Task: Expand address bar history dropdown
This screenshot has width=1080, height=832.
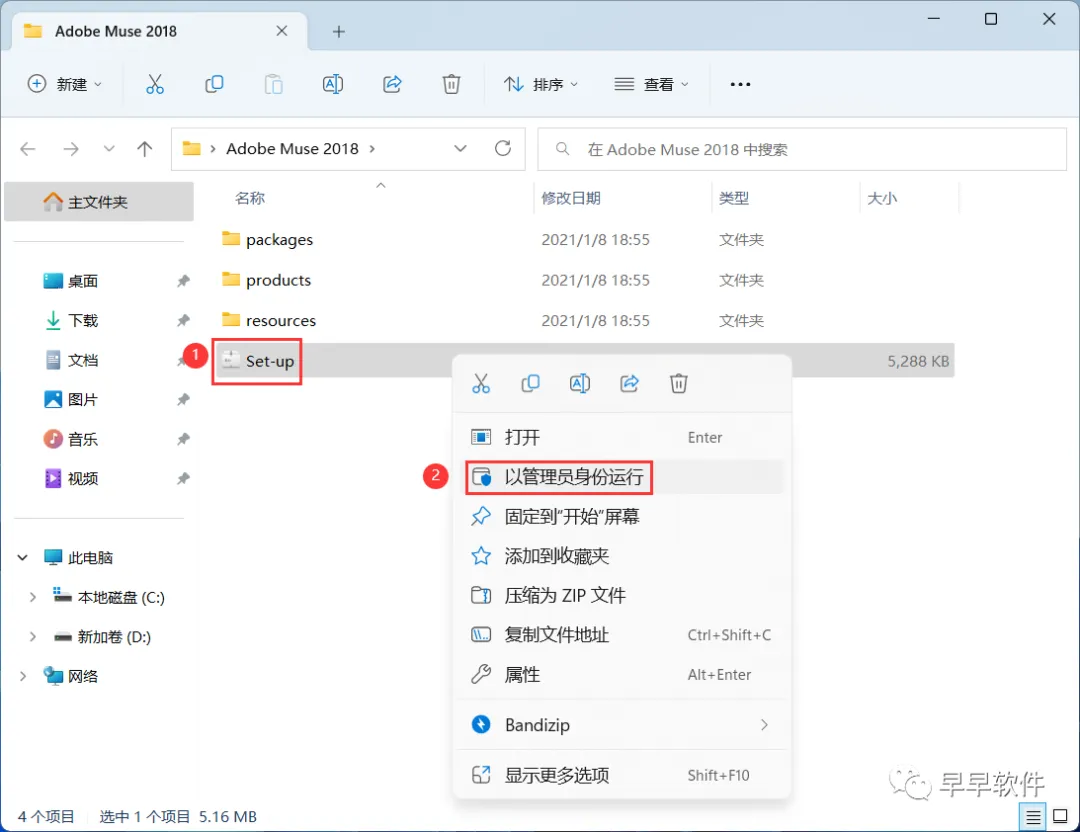Action: [x=461, y=149]
